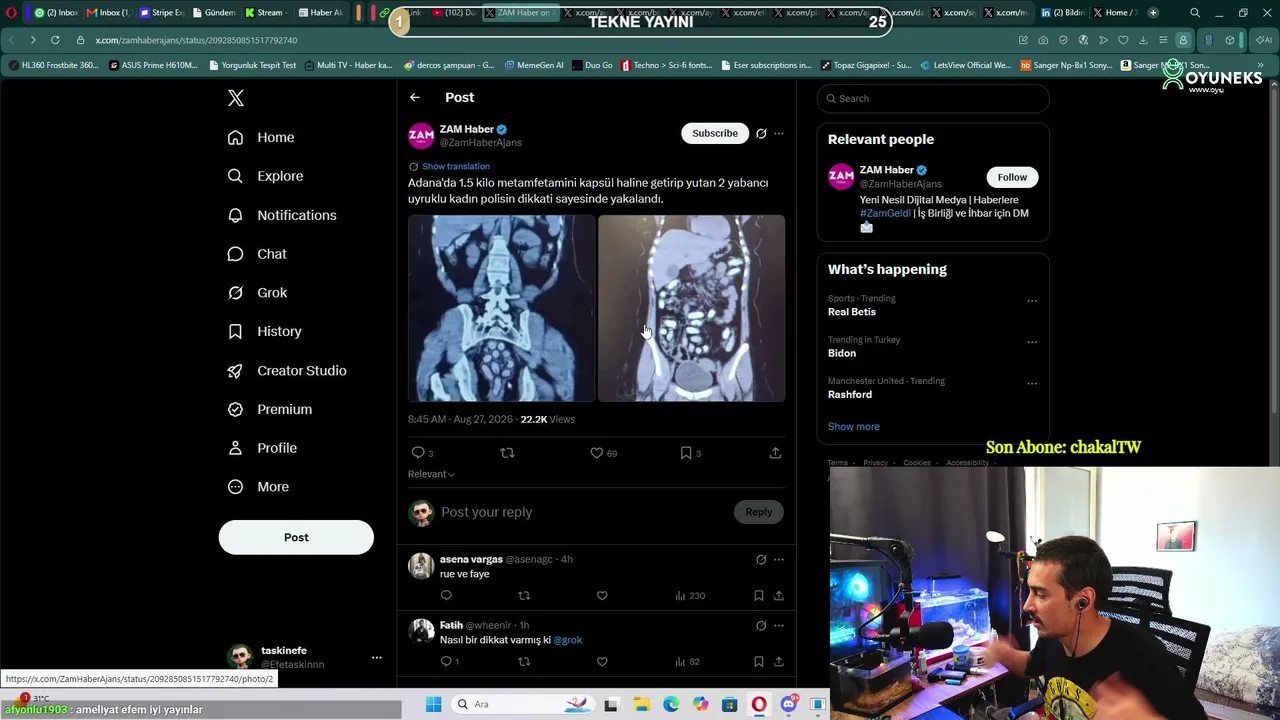
Task: Open options for Bidon trend
Action: click(1032, 342)
